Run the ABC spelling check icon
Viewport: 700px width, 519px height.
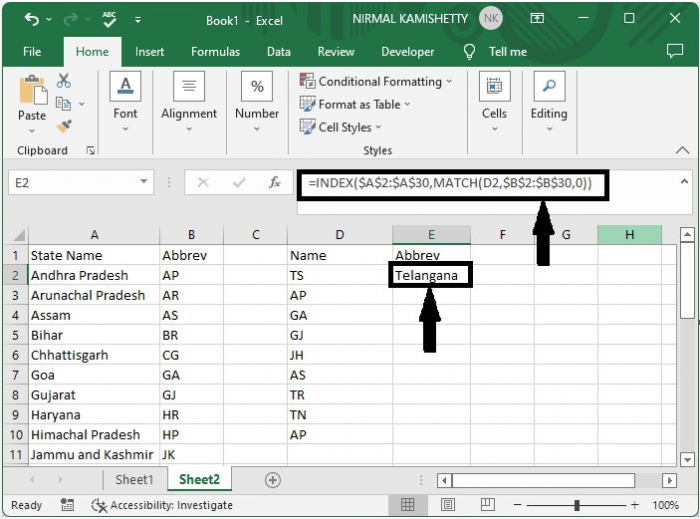coord(109,19)
